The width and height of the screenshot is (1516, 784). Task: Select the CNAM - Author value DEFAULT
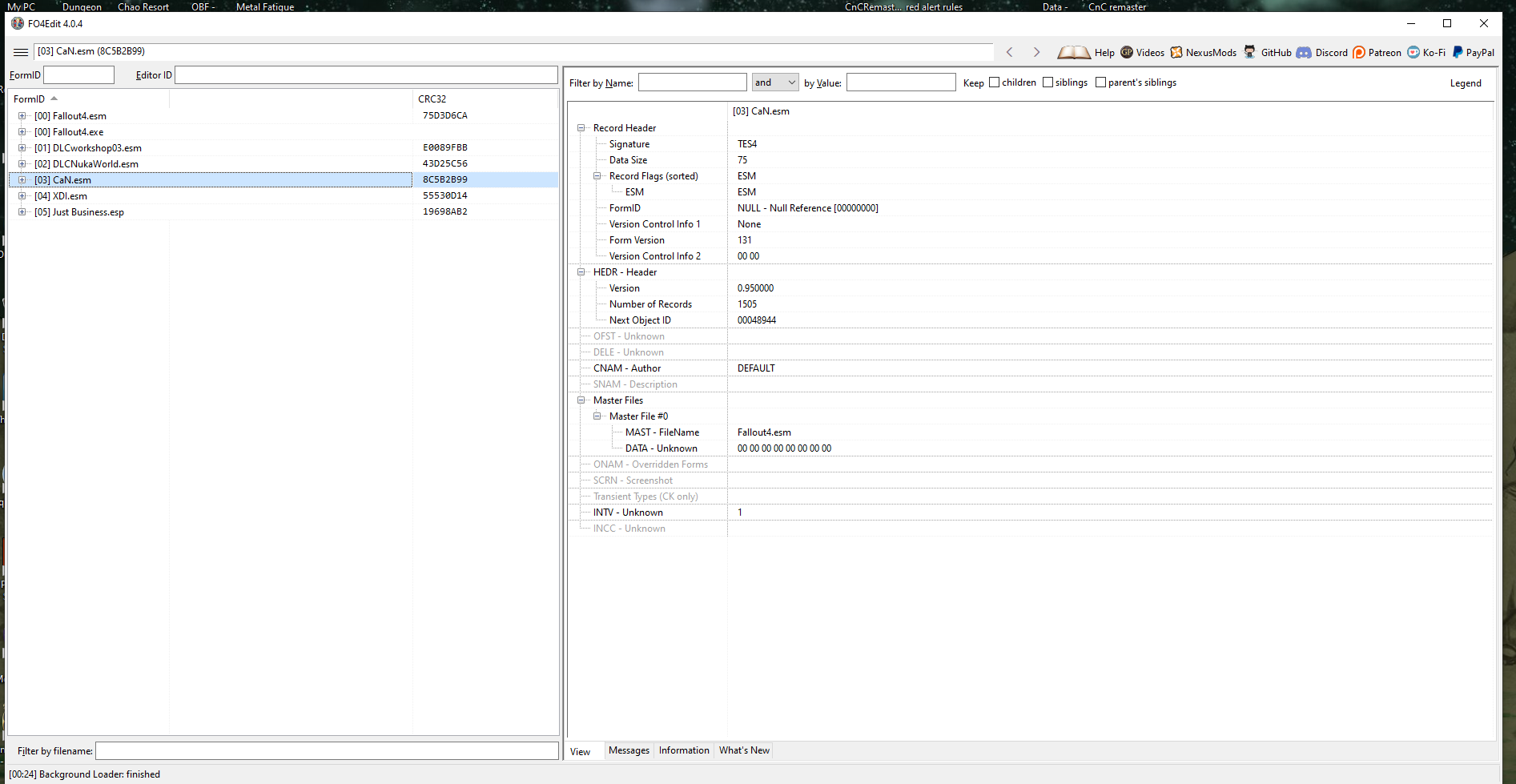(756, 368)
